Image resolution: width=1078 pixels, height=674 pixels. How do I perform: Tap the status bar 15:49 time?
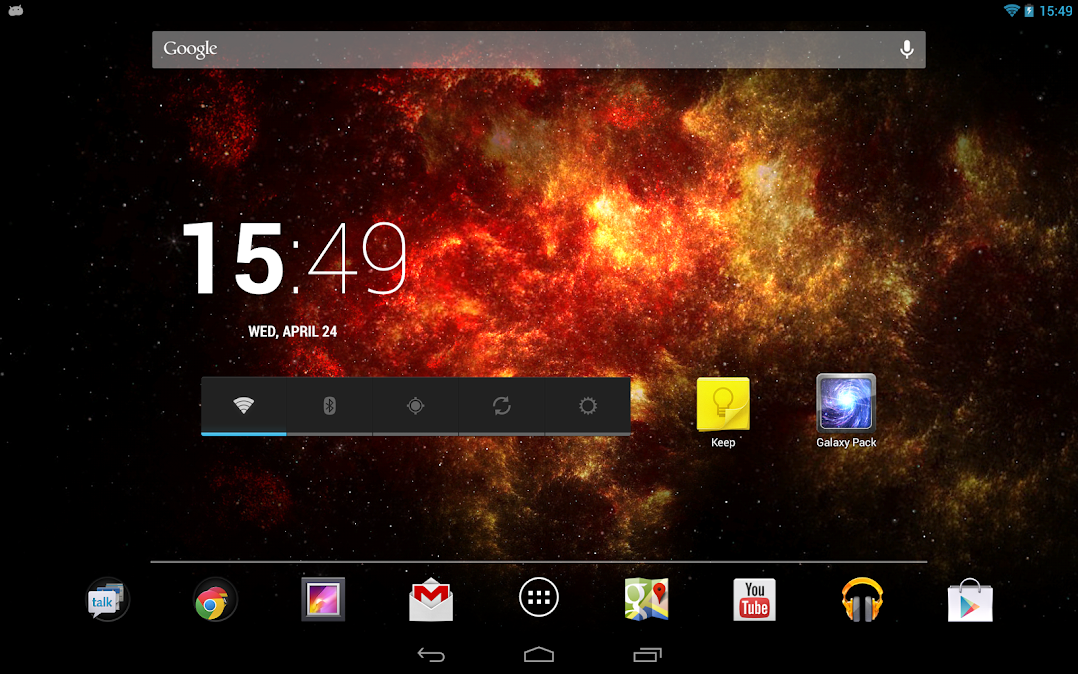(x=1055, y=11)
